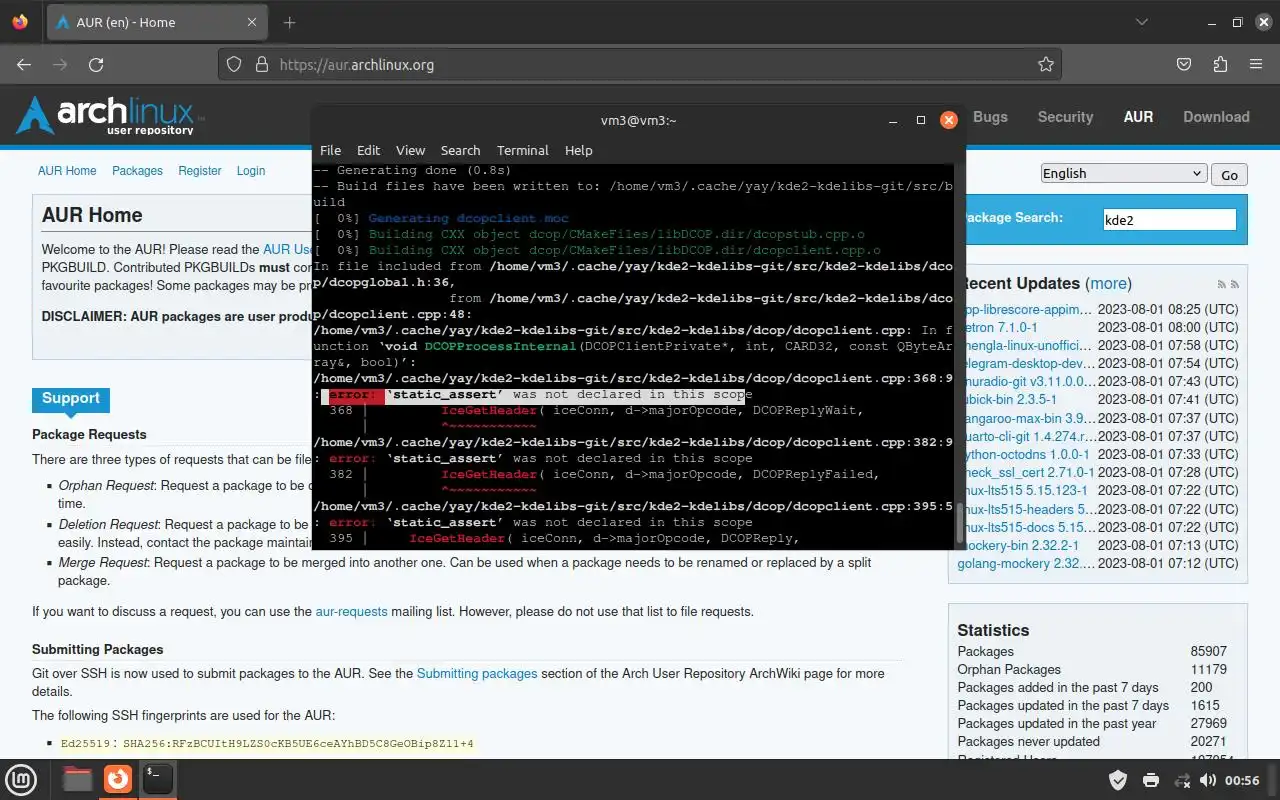Open Recent Updates (more) link
This screenshot has height=800, width=1280.
[x=1109, y=283]
